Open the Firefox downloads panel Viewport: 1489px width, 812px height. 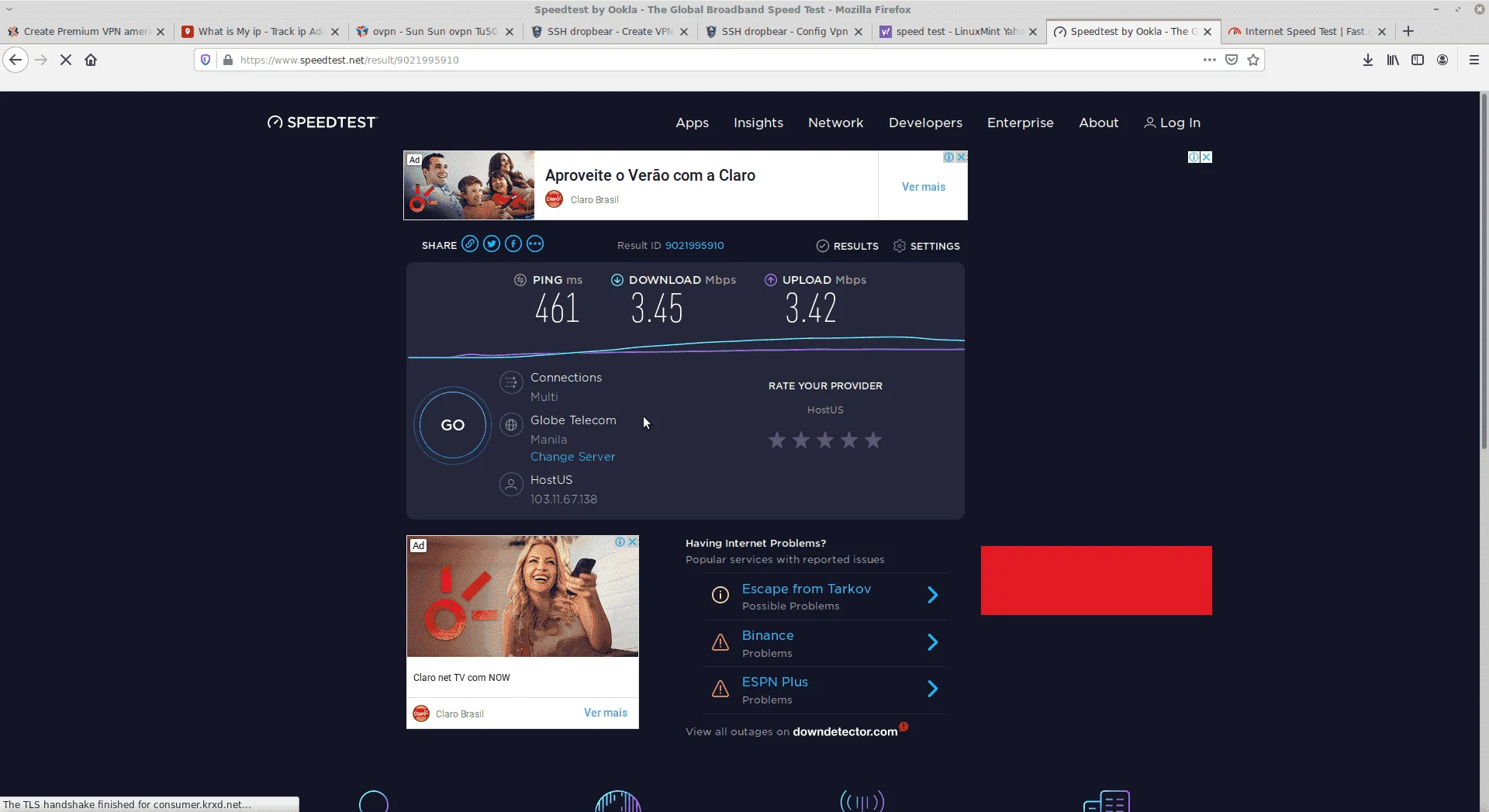pos(1368,60)
